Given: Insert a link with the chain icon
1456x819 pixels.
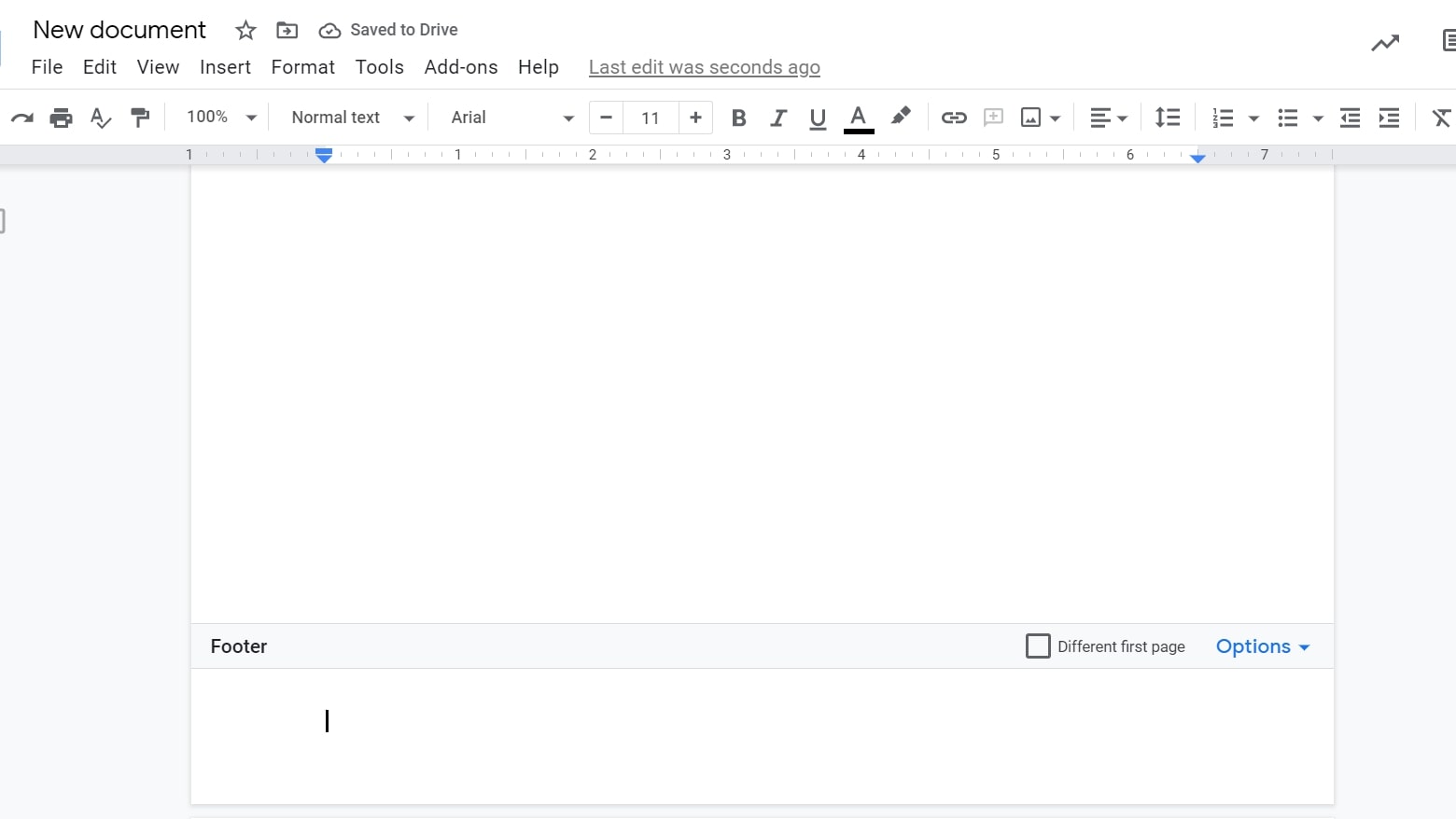Looking at the screenshot, I should pyautogui.click(x=954, y=118).
